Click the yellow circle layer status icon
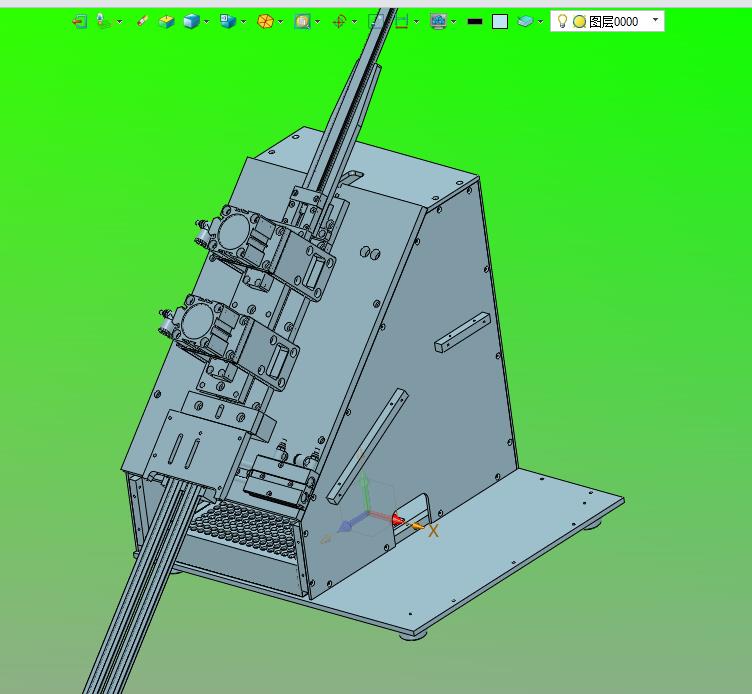This screenshot has height=694, width=752. [x=579, y=22]
